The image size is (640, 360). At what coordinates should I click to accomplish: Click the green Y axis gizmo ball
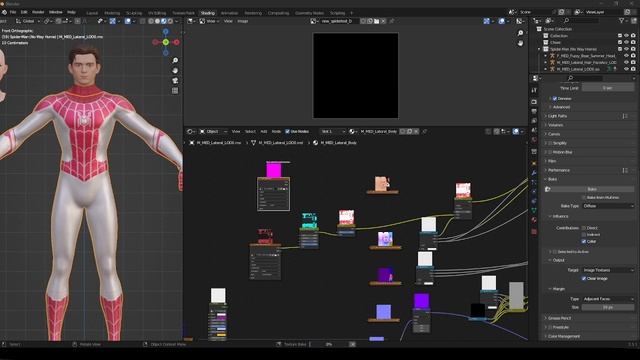166,42
